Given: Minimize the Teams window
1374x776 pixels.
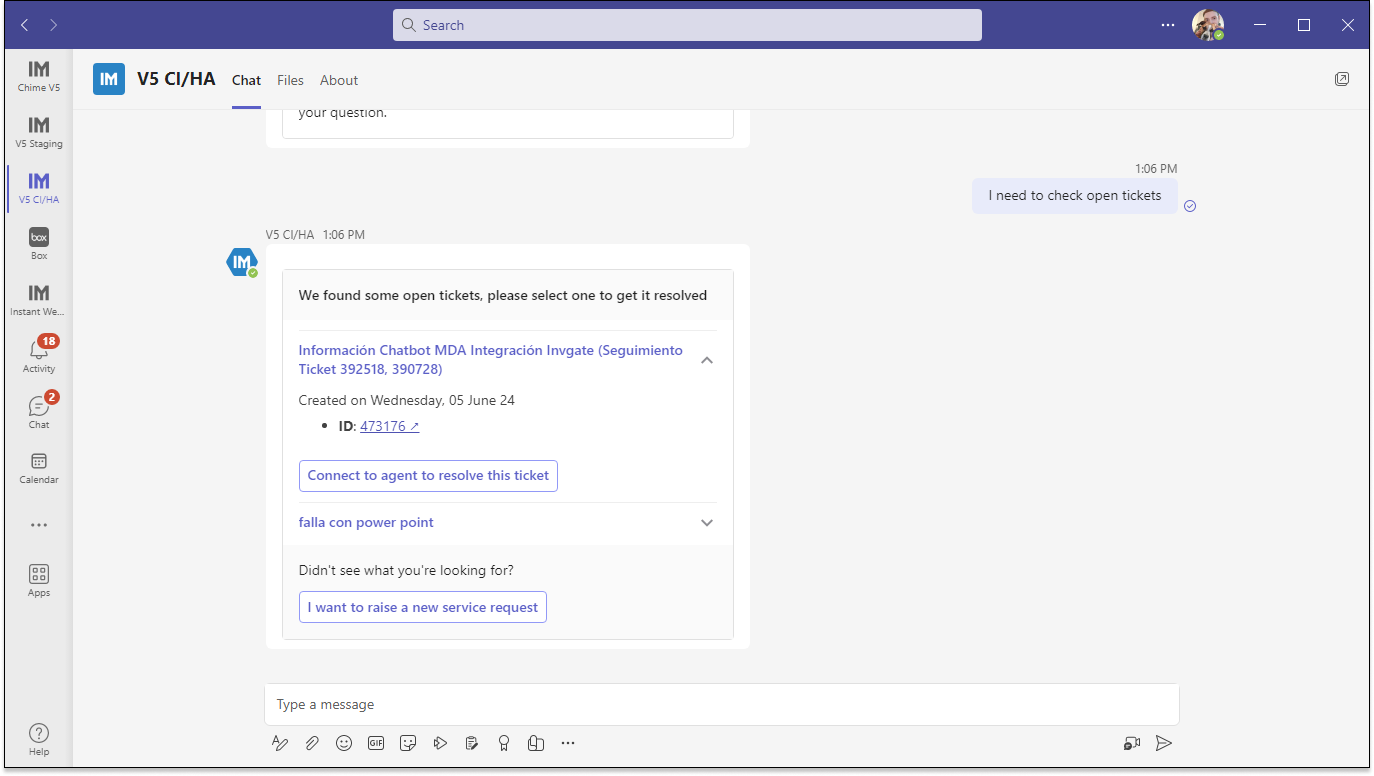Looking at the screenshot, I should click(x=1259, y=25).
